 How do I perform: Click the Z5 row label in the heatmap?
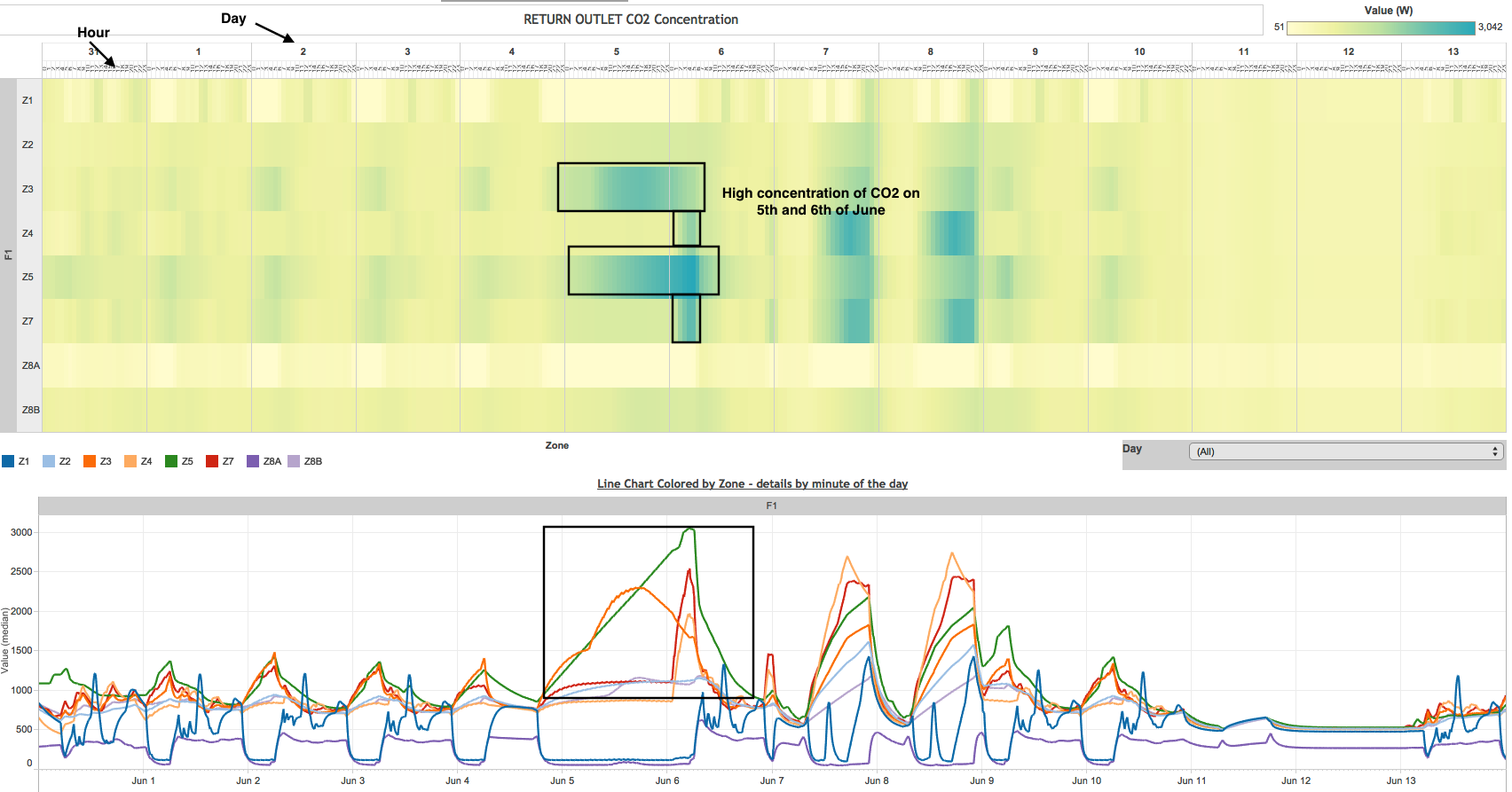[28, 277]
